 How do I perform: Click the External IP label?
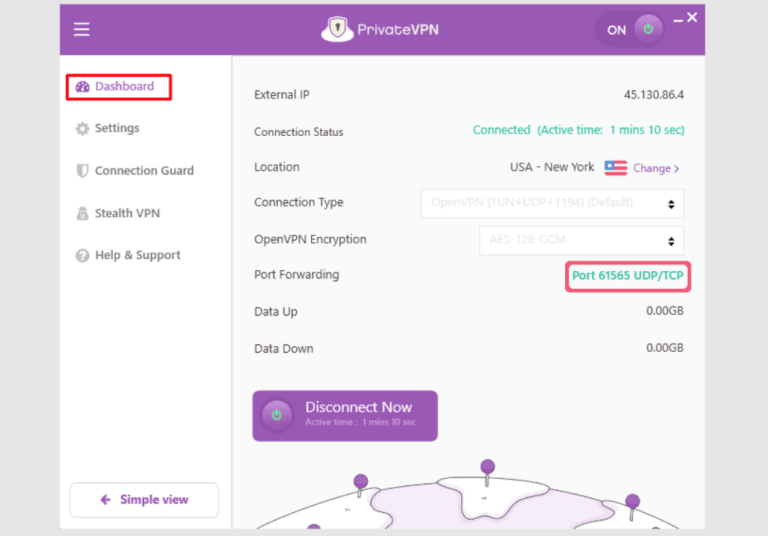coord(282,95)
